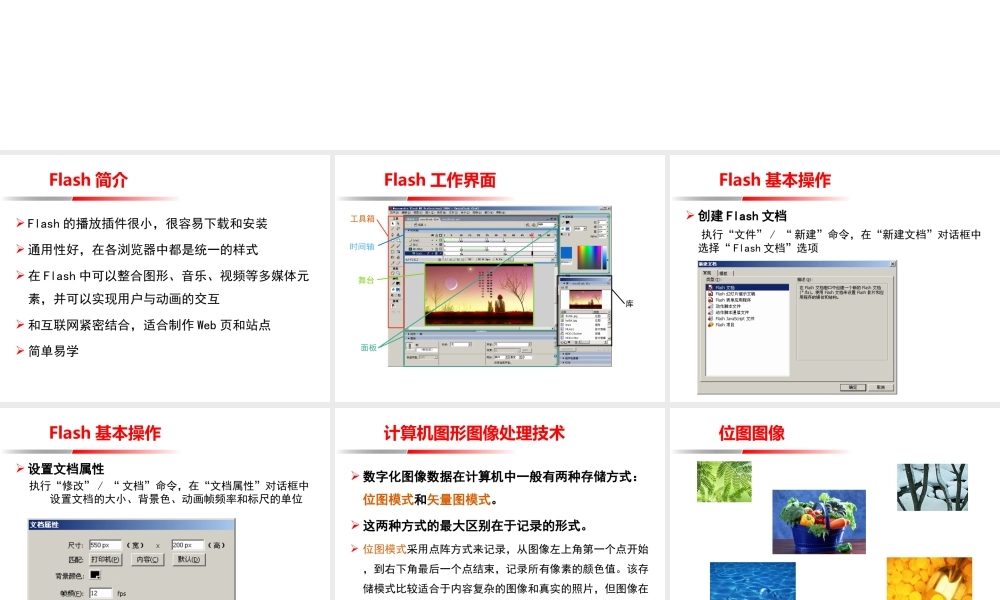Click the sunset stage image in Flash screenshot
This screenshot has height=600, width=1000.
(x=479, y=296)
